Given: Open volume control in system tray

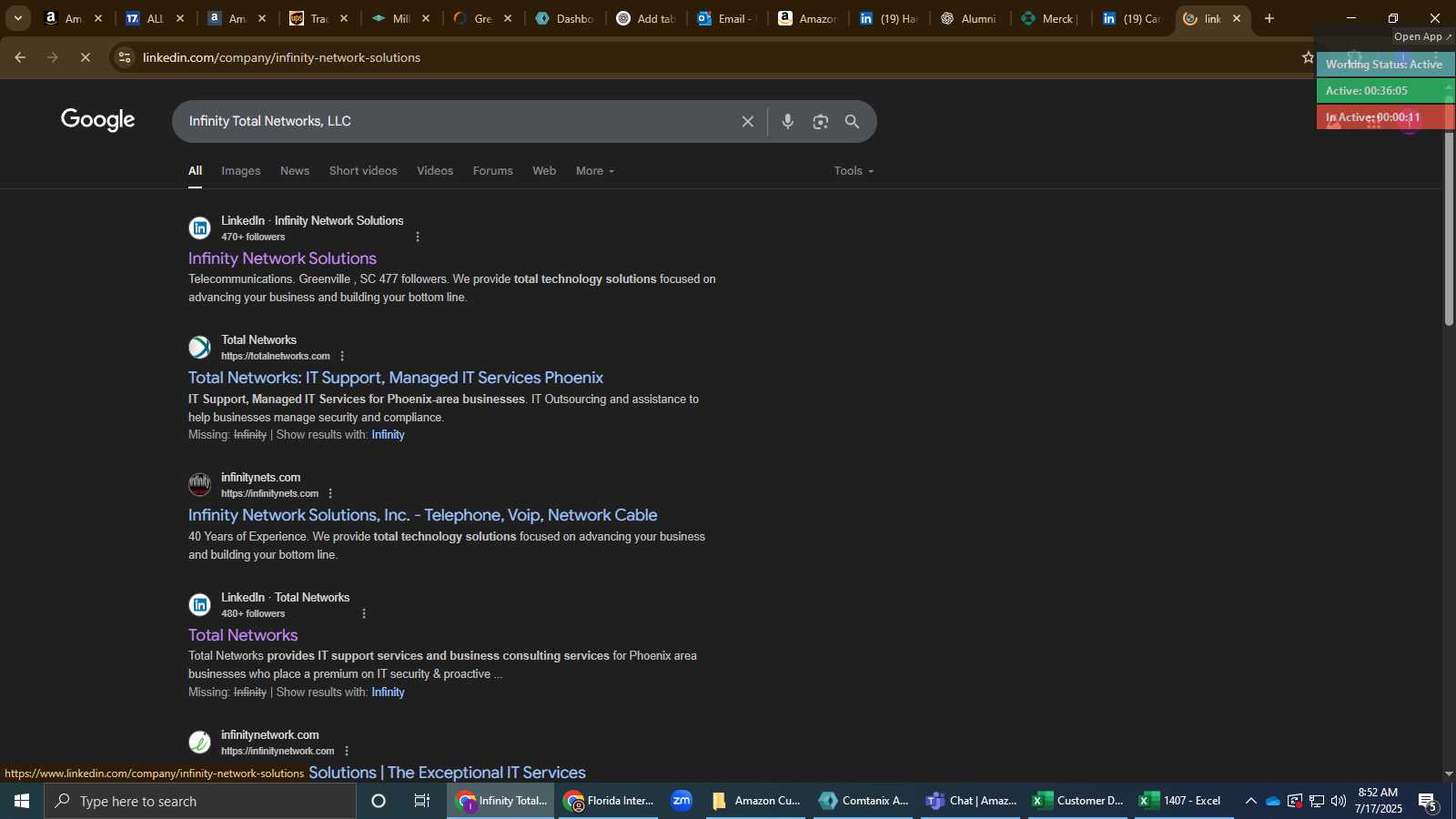Looking at the screenshot, I should point(1338,801).
